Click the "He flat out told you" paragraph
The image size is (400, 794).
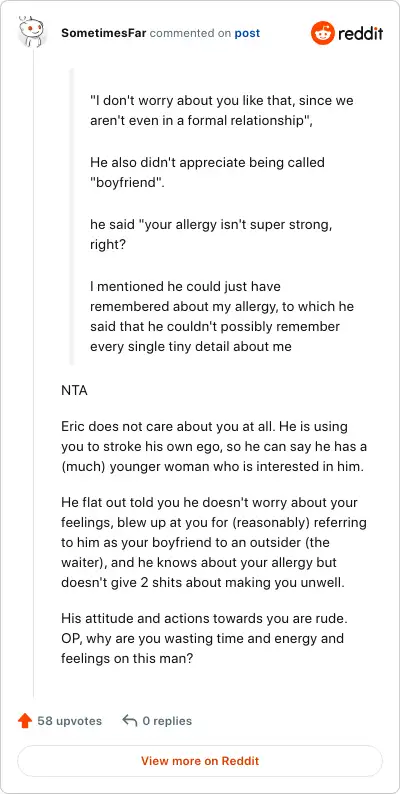pos(214,542)
